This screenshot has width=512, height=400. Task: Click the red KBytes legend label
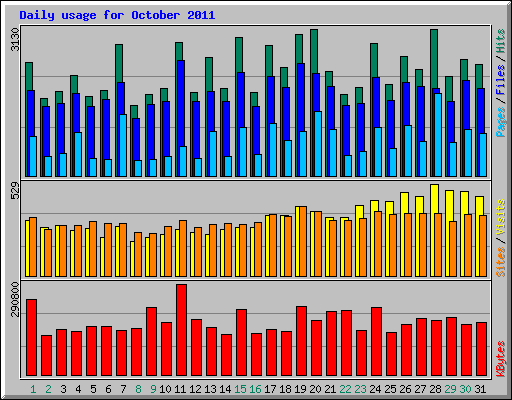coord(501,359)
